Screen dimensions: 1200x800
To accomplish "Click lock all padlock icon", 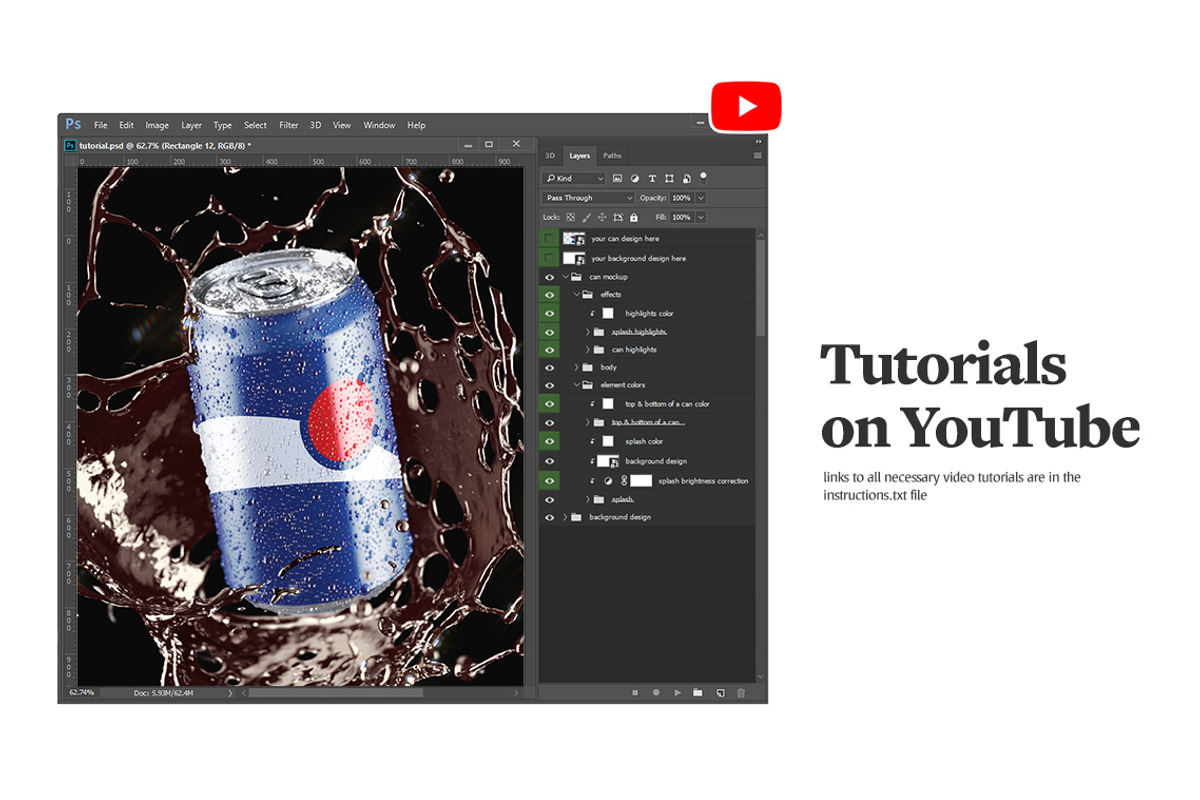I will [x=634, y=217].
